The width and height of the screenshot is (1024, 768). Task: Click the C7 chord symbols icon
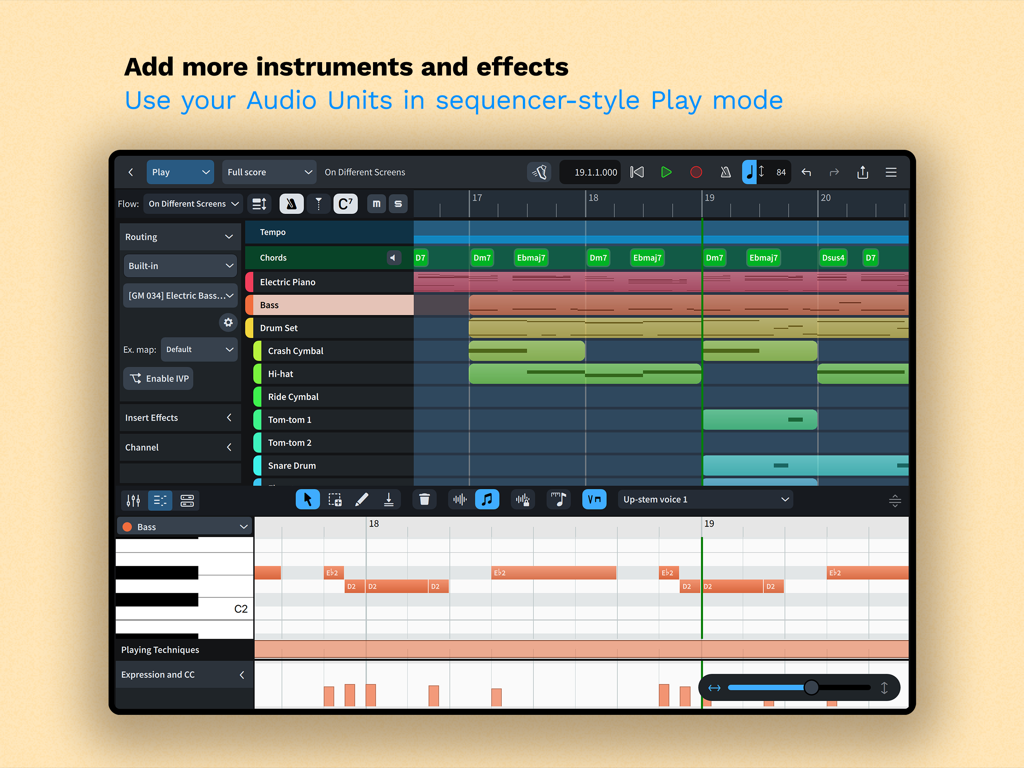(x=344, y=204)
